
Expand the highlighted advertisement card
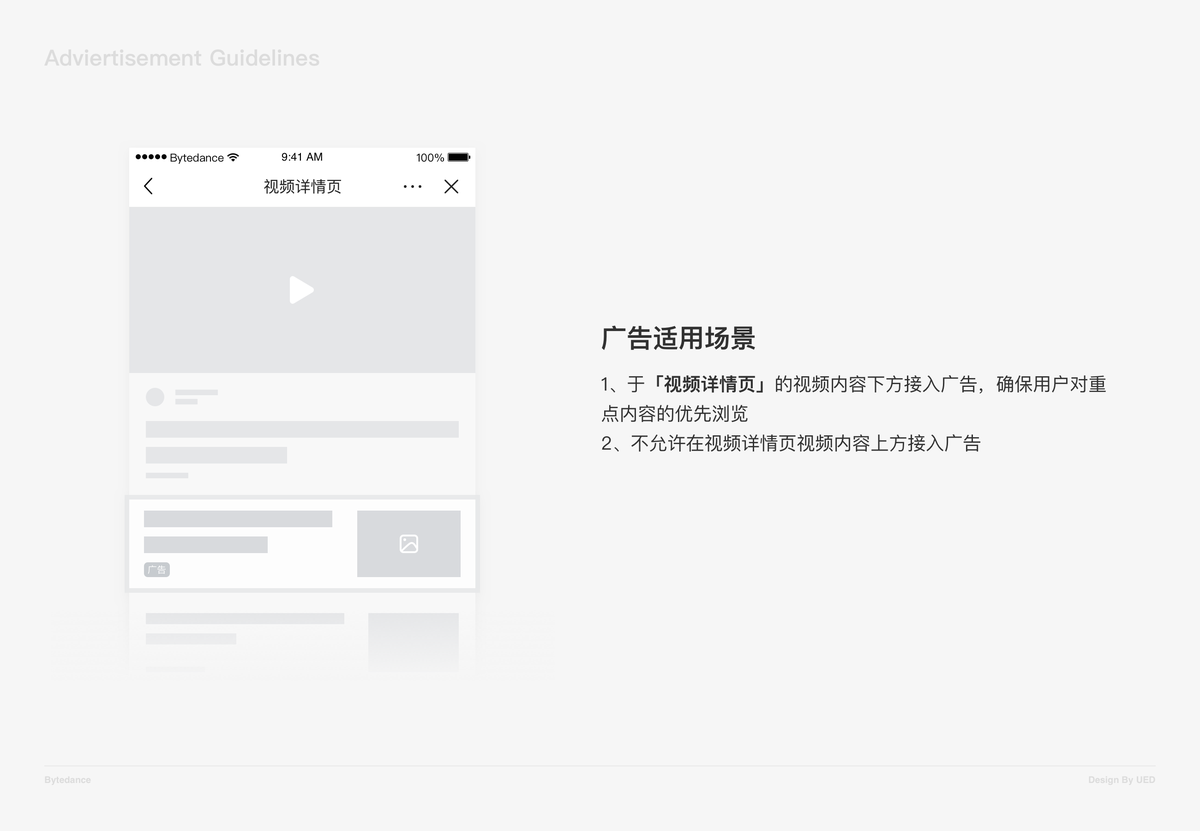(x=302, y=543)
